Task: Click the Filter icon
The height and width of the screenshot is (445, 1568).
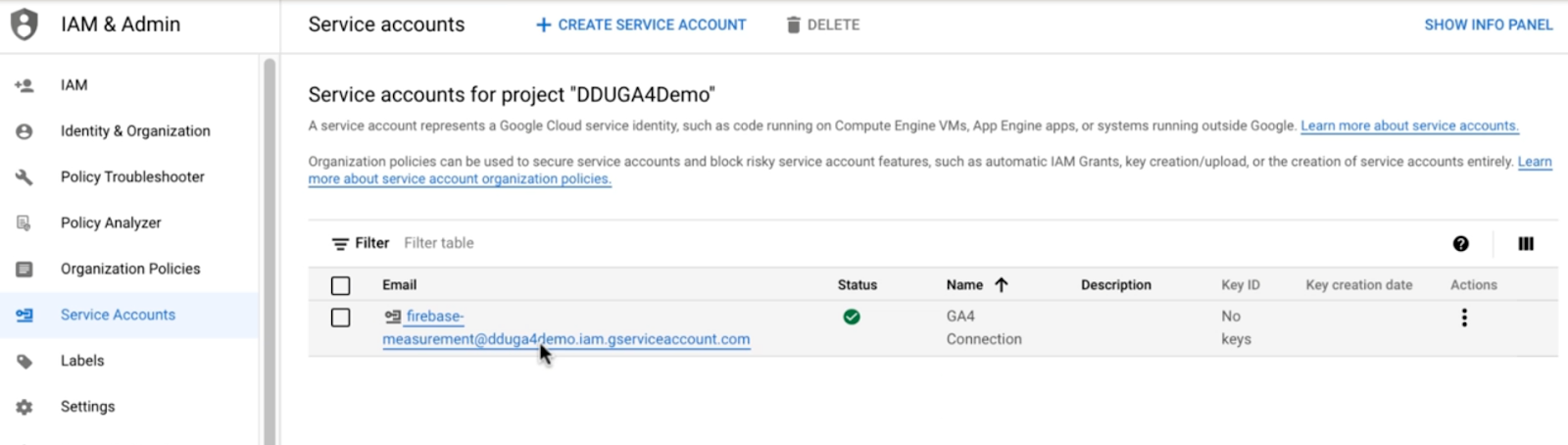Action: pos(340,244)
